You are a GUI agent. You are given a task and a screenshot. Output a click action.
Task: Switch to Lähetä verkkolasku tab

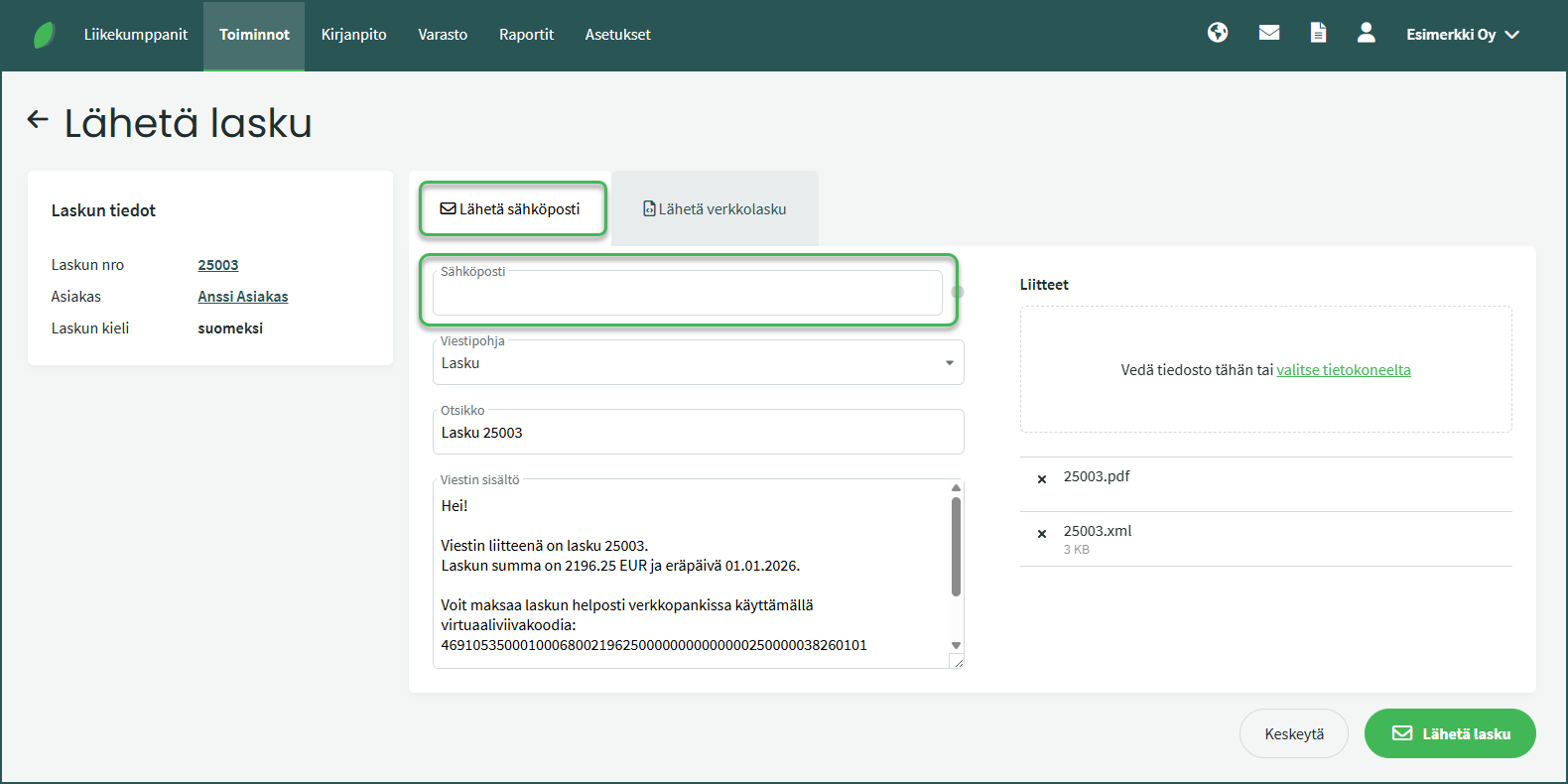(x=715, y=209)
